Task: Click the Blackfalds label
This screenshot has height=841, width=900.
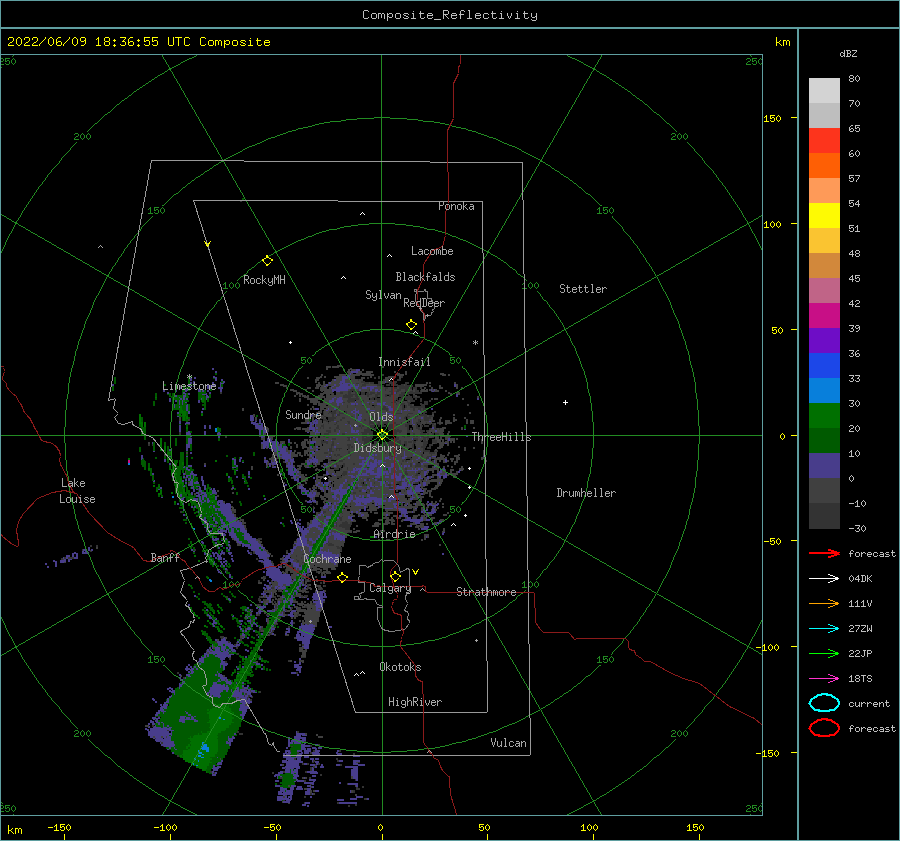Action: [425, 277]
